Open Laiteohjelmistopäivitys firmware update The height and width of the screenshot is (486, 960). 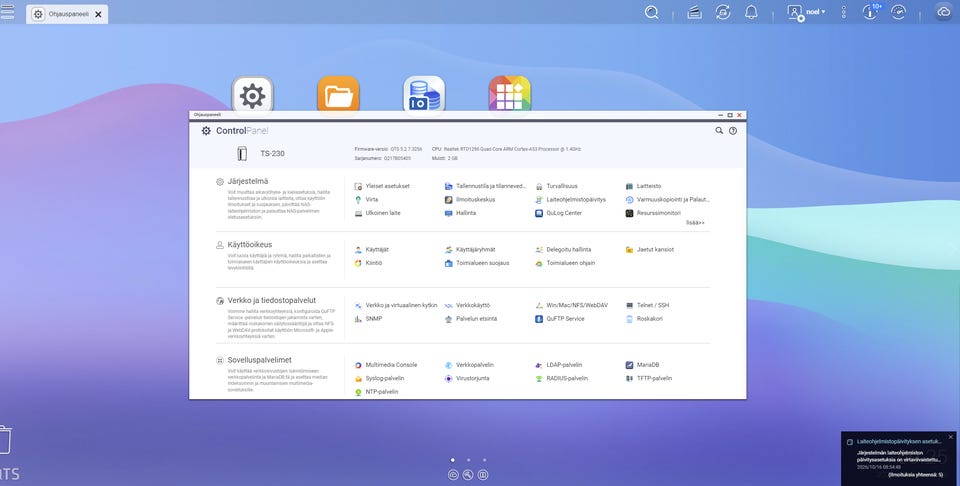pyautogui.click(x=571, y=200)
